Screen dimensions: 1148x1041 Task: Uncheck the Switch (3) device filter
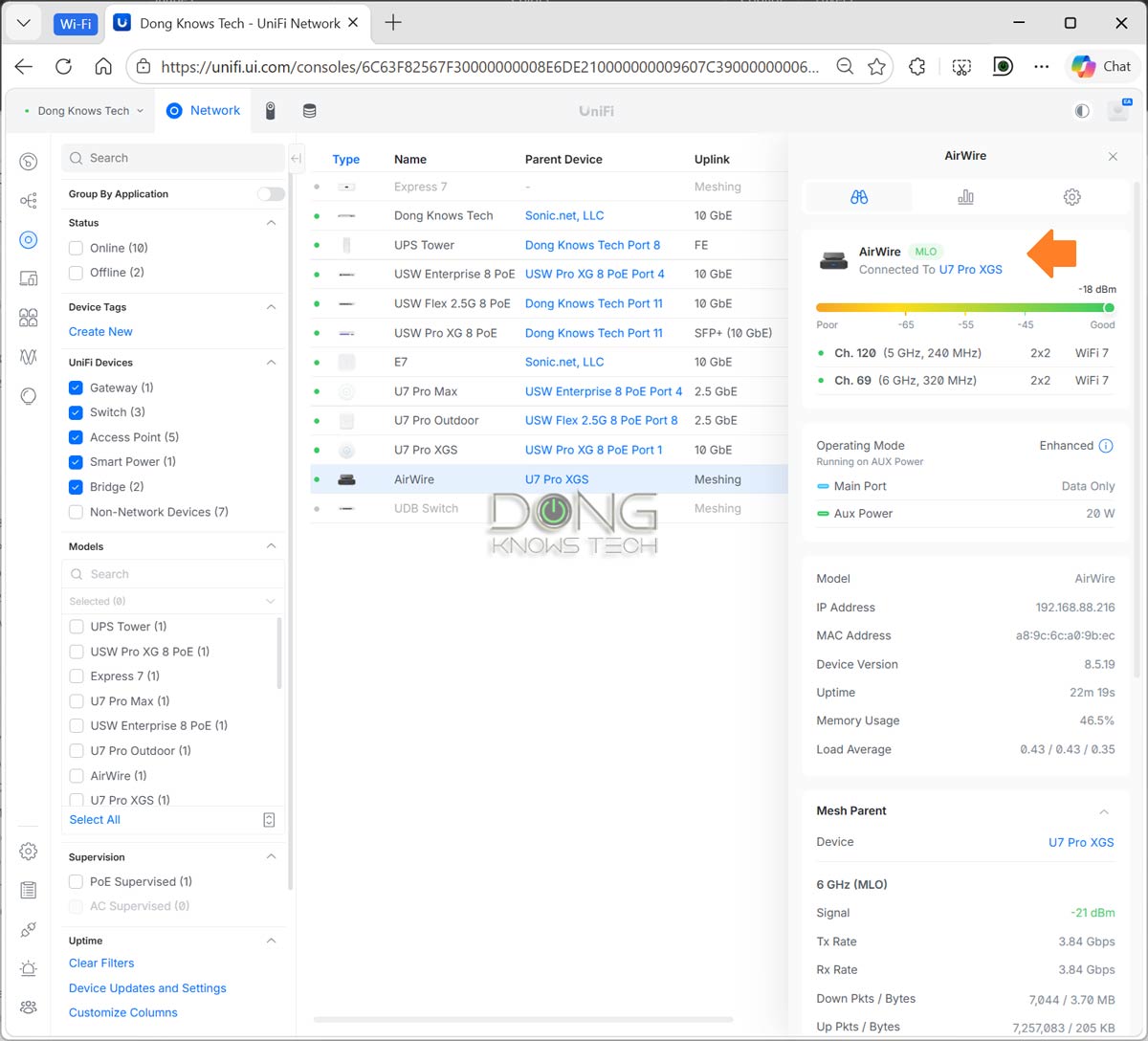point(76,412)
